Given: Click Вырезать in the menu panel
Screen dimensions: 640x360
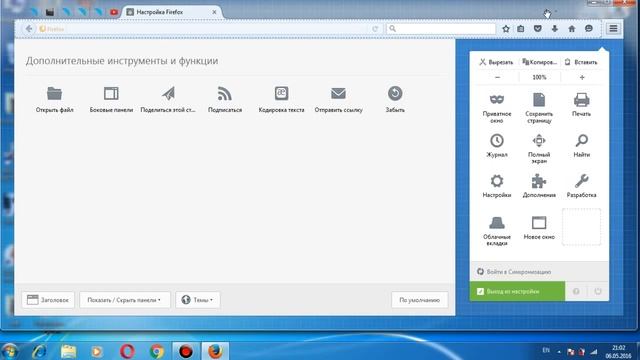Looking at the screenshot, I should pos(496,62).
